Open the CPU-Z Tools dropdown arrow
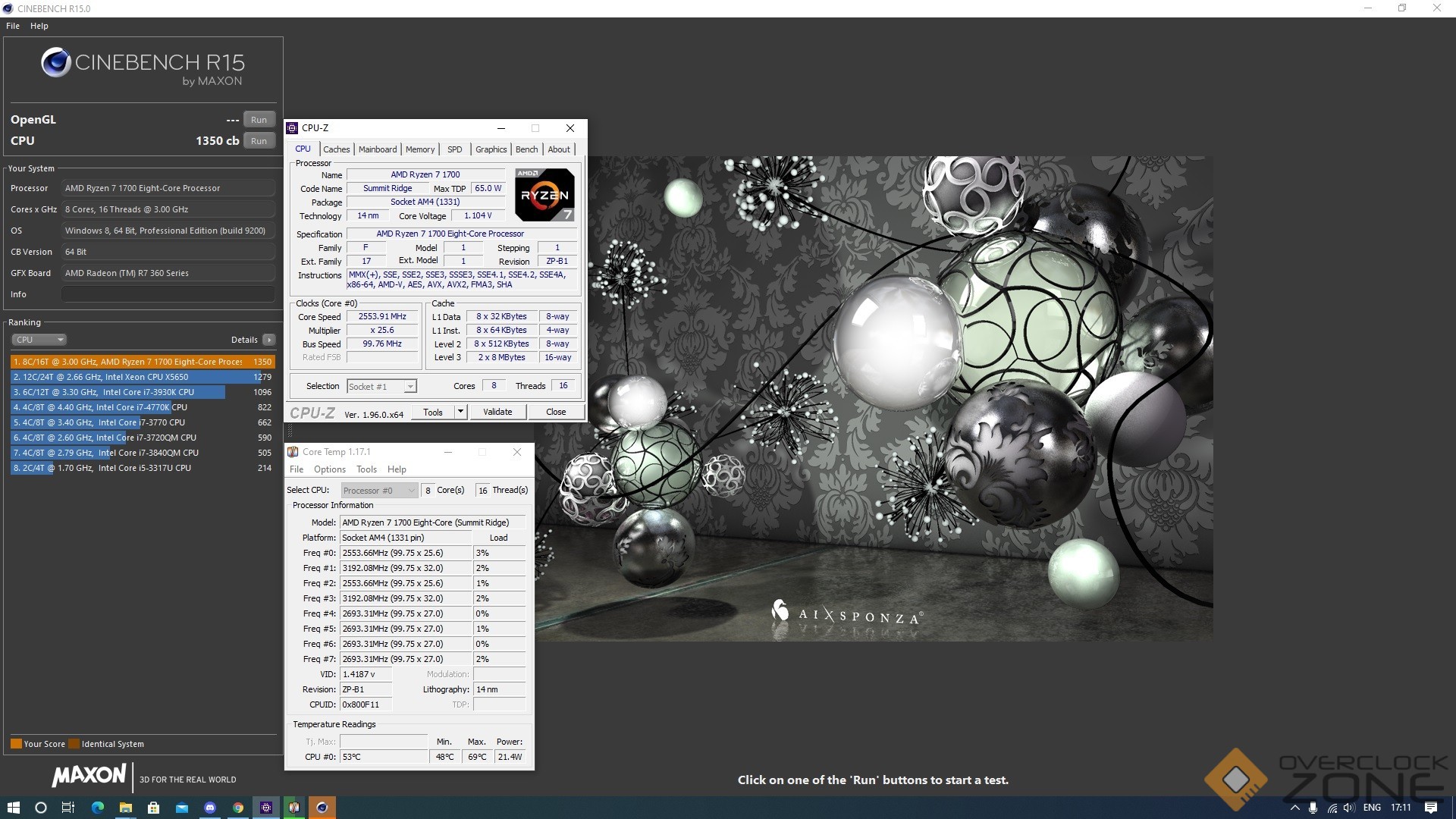This screenshot has width=1456, height=819. (460, 412)
